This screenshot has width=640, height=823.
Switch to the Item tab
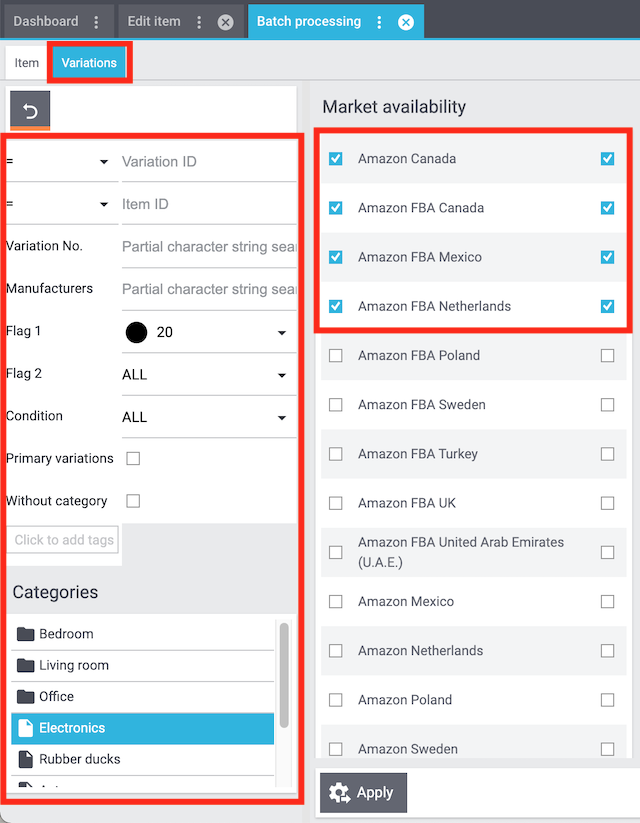27,63
